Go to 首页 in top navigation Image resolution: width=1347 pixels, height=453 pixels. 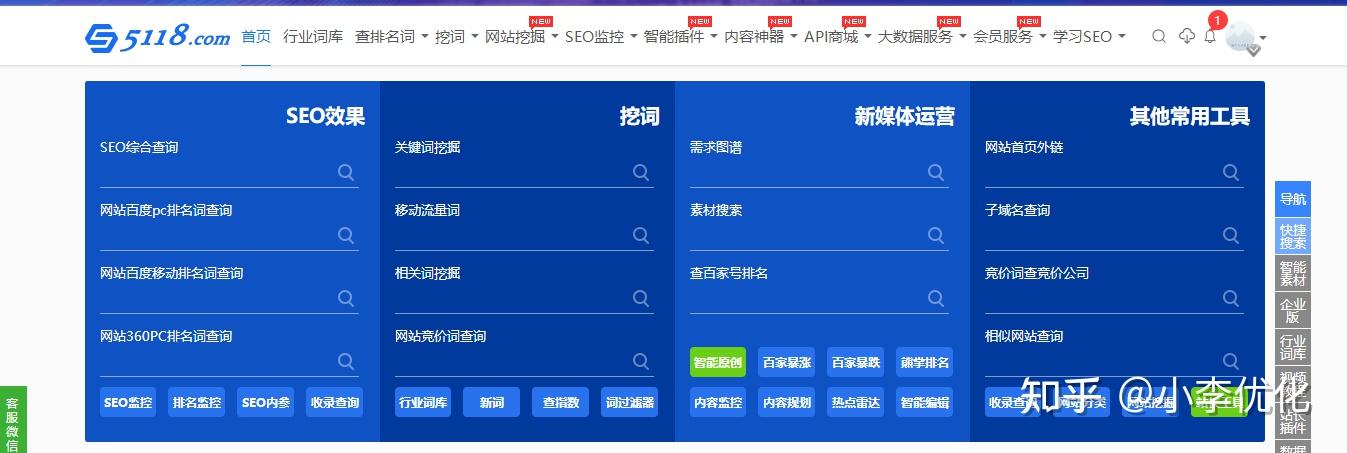coord(256,36)
